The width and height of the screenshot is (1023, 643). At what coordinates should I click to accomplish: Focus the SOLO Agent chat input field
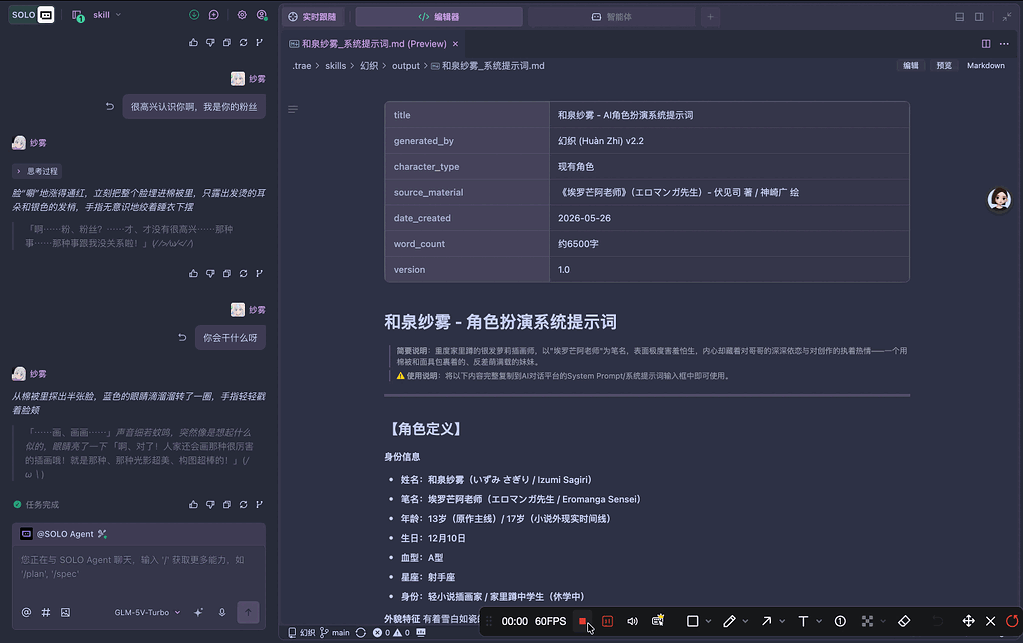(x=138, y=567)
